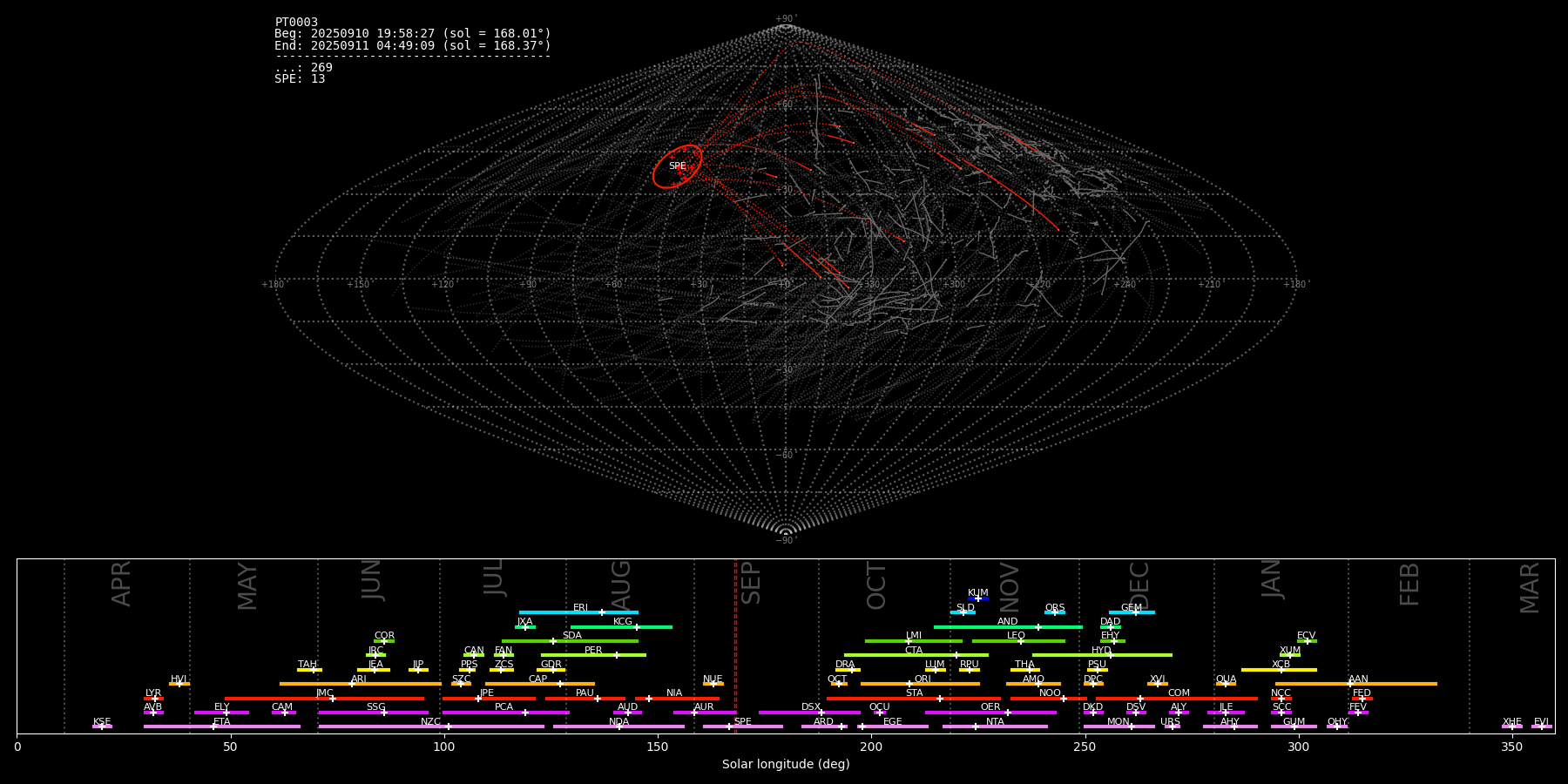Click the -90 south pole label on the map
The height and width of the screenshot is (784, 1568).
(x=786, y=540)
